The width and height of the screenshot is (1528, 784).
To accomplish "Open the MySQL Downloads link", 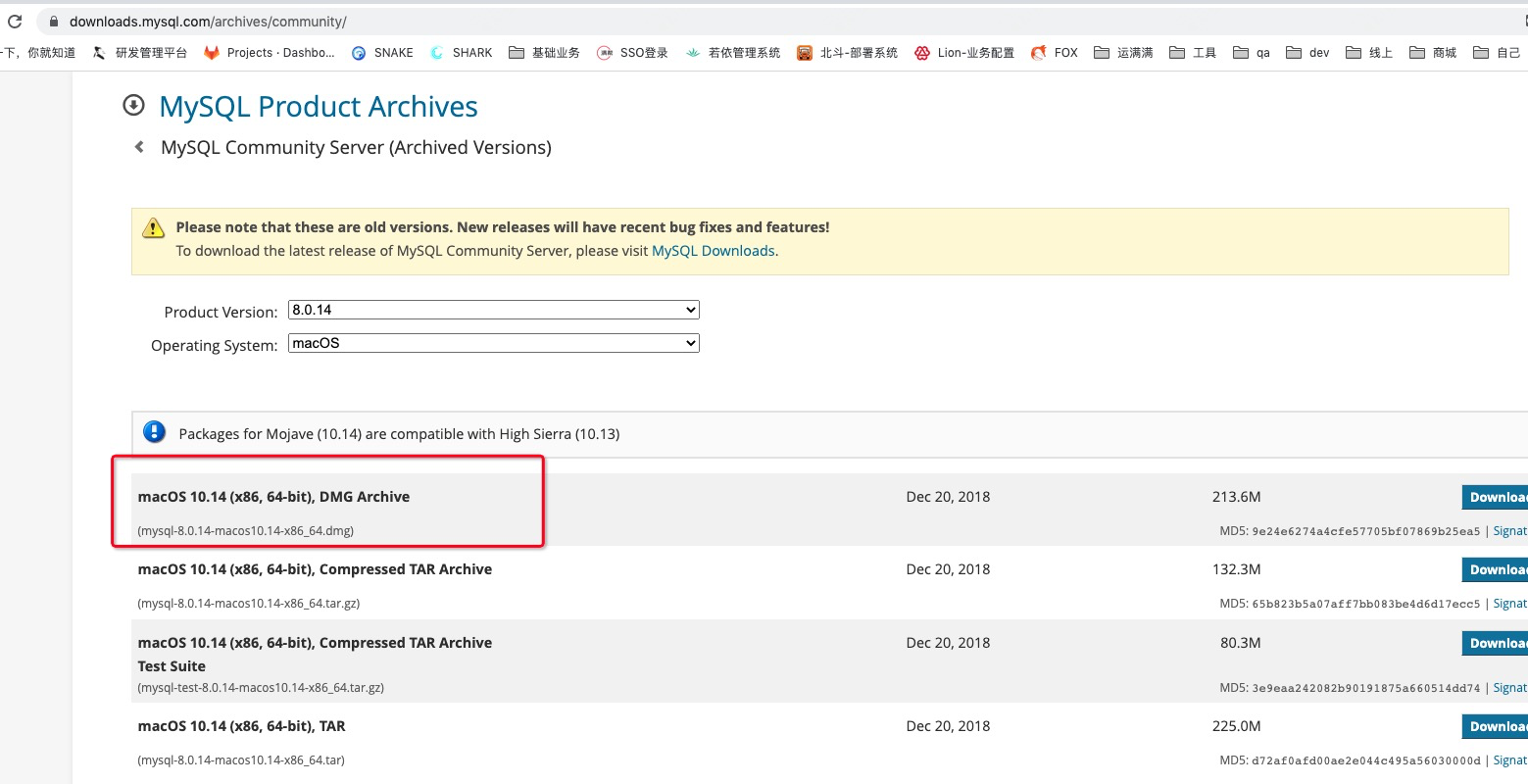I will (x=714, y=251).
